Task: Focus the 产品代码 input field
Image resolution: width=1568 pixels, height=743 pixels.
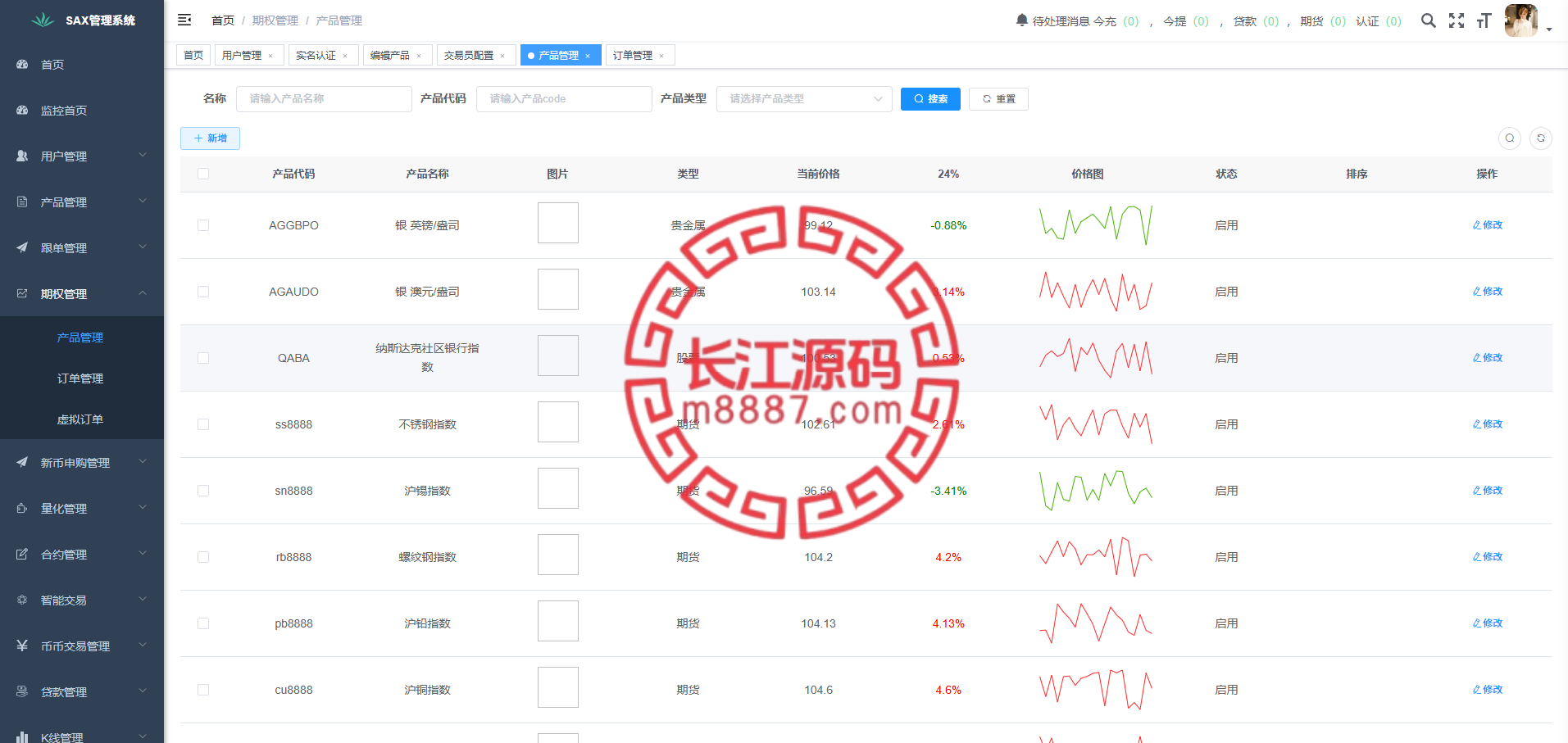Action: [x=564, y=99]
